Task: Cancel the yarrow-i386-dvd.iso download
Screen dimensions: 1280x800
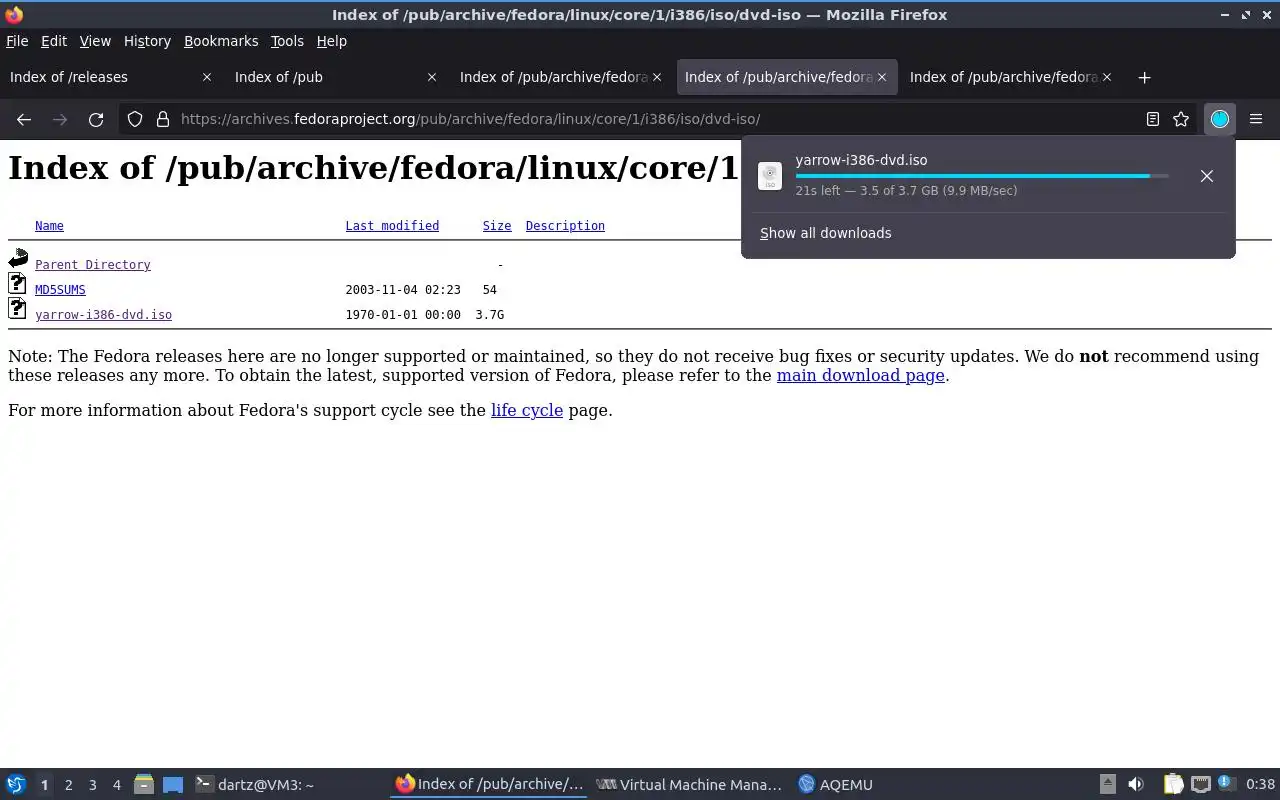Action: pos(1207,176)
